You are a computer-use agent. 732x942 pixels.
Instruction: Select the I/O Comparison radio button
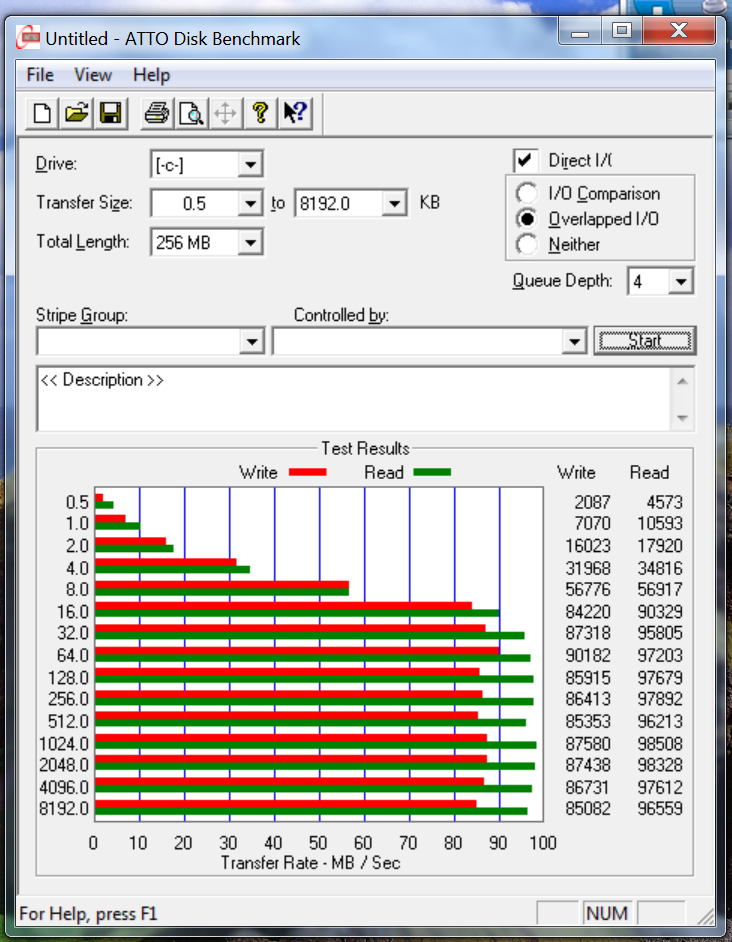coord(527,193)
